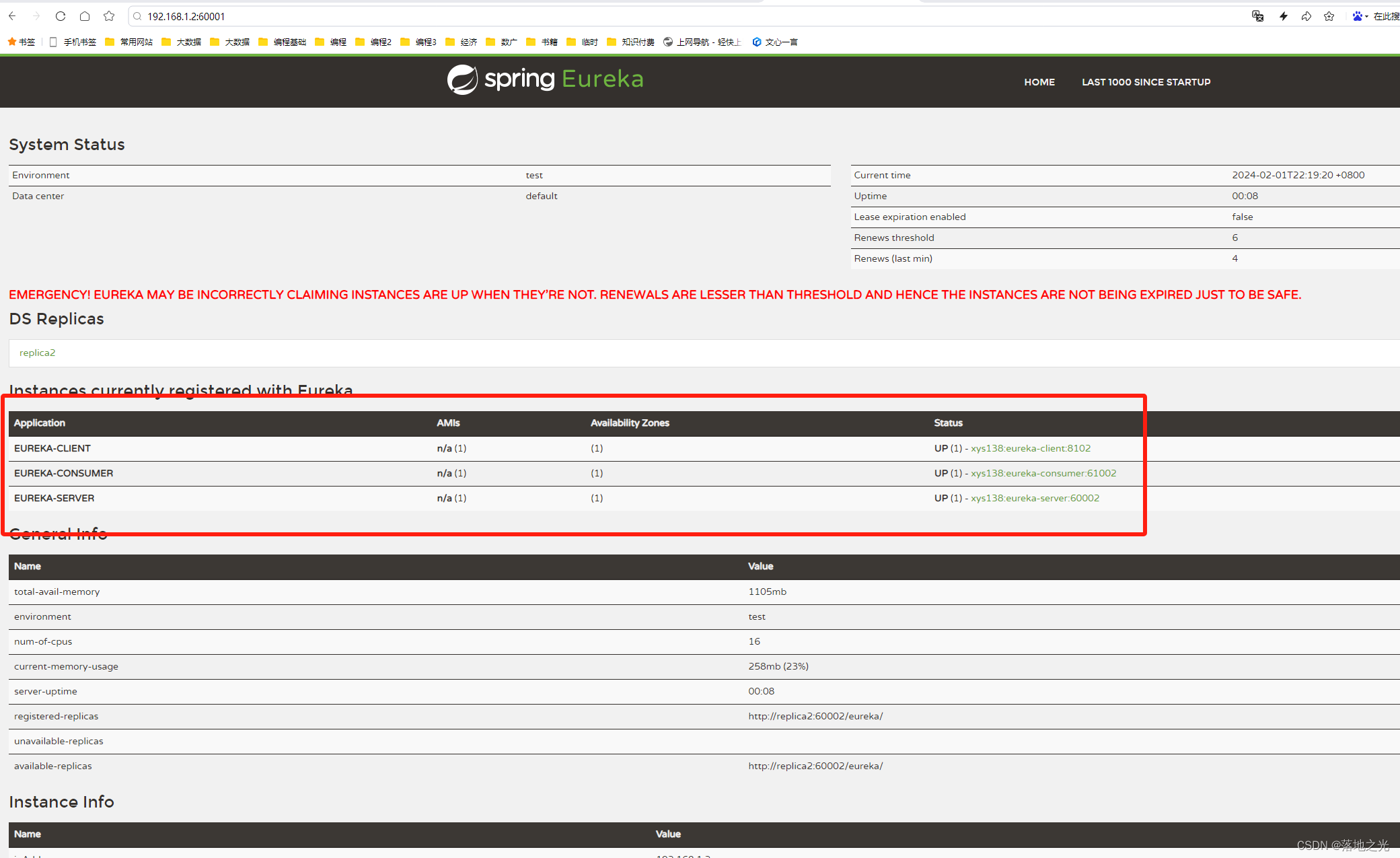1400x858 pixels.
Task: Open the 临时 bookmark folder
Action: click(583, 42)
